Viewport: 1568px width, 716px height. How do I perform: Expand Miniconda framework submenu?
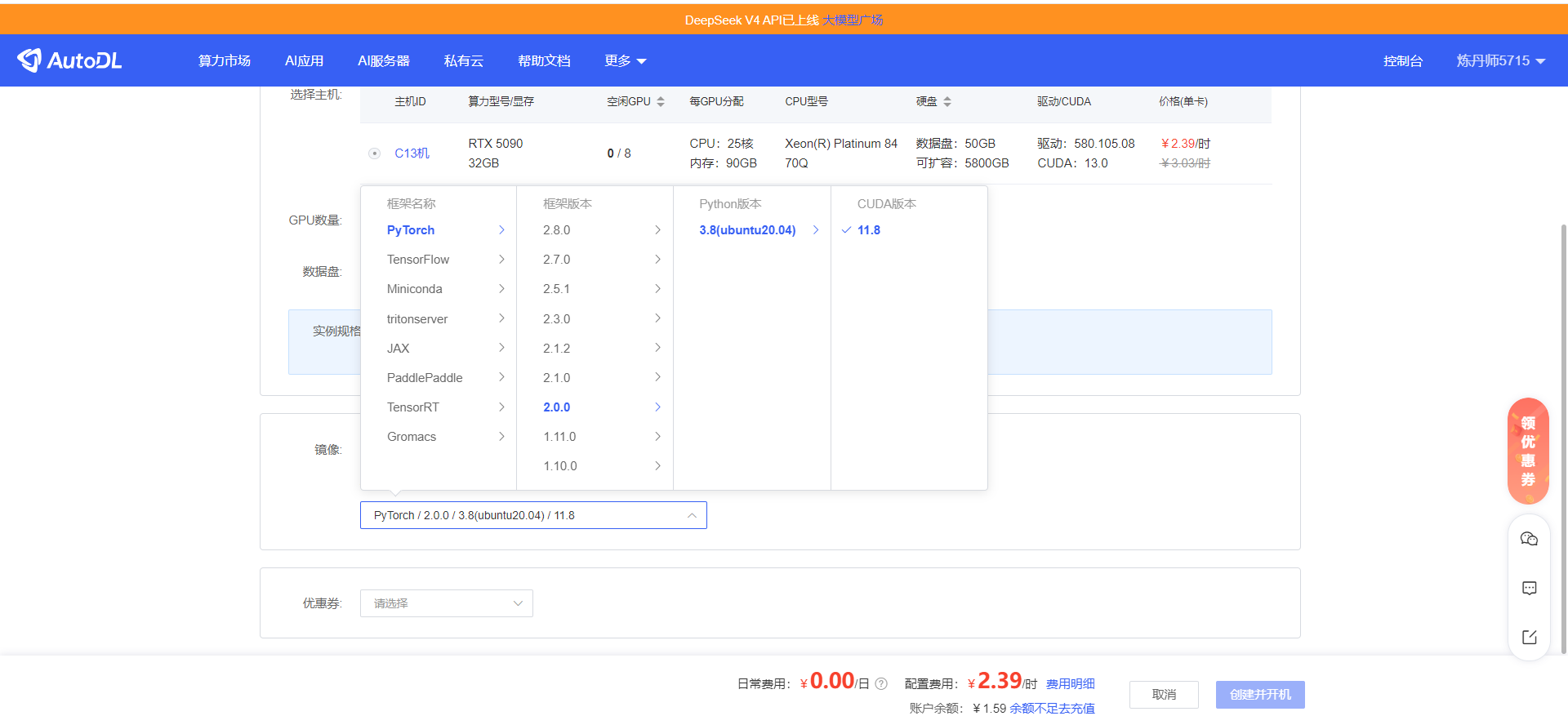[439, 289]
